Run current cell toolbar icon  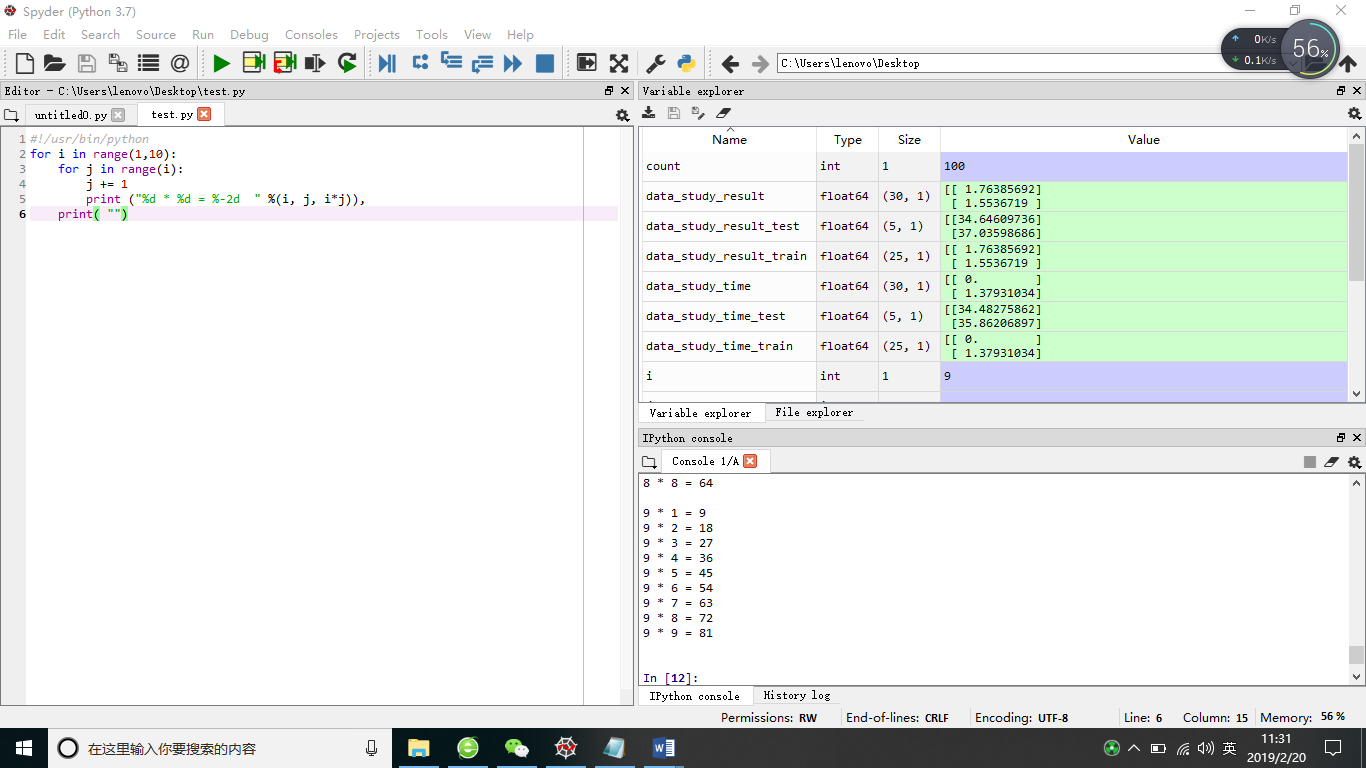[x=253, y=63]
